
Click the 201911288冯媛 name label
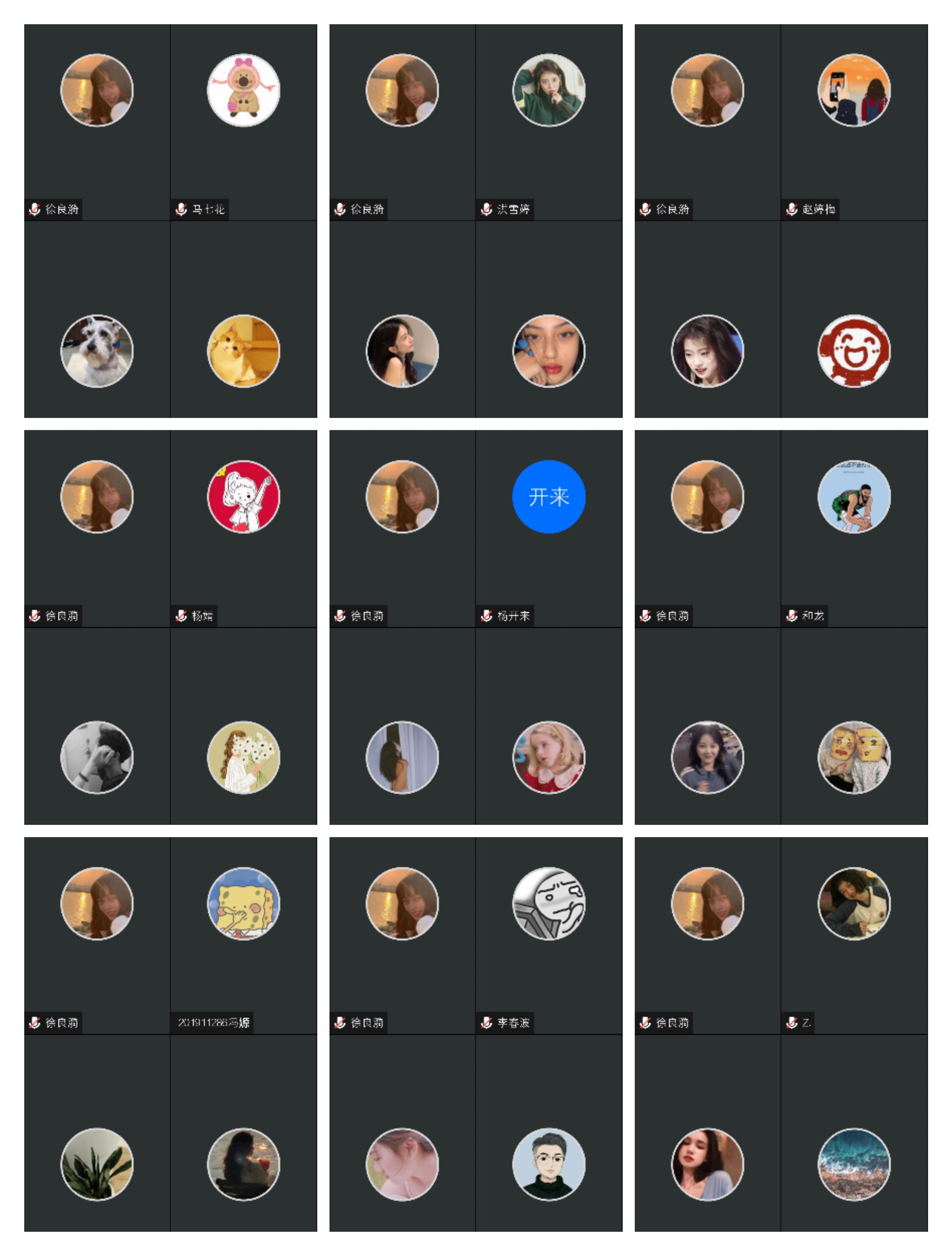(213, 1023)
